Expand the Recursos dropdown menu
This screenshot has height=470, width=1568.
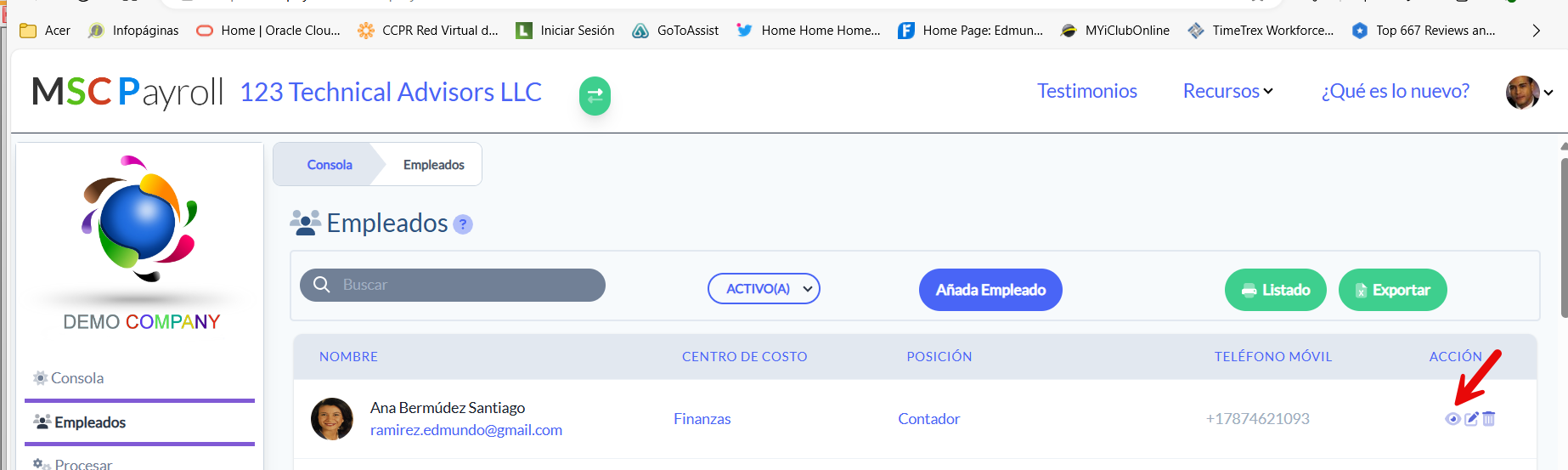point(1228,91)
